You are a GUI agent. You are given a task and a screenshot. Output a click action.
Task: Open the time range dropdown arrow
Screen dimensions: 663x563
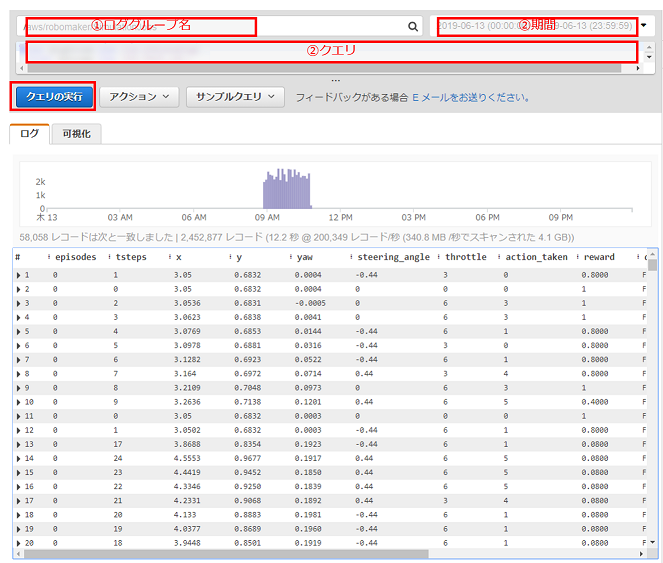(644, 26)
